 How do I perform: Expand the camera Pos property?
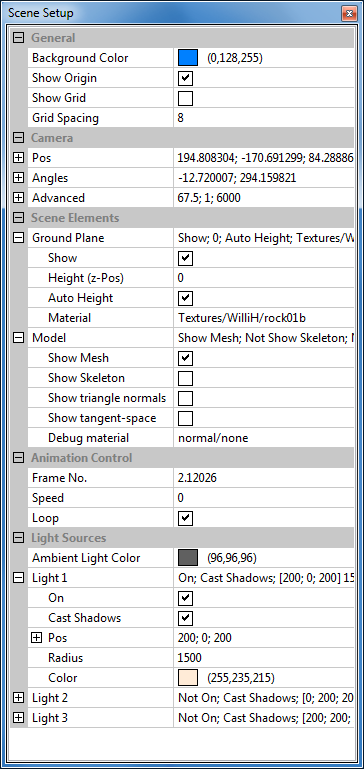[x=18, y=158]
